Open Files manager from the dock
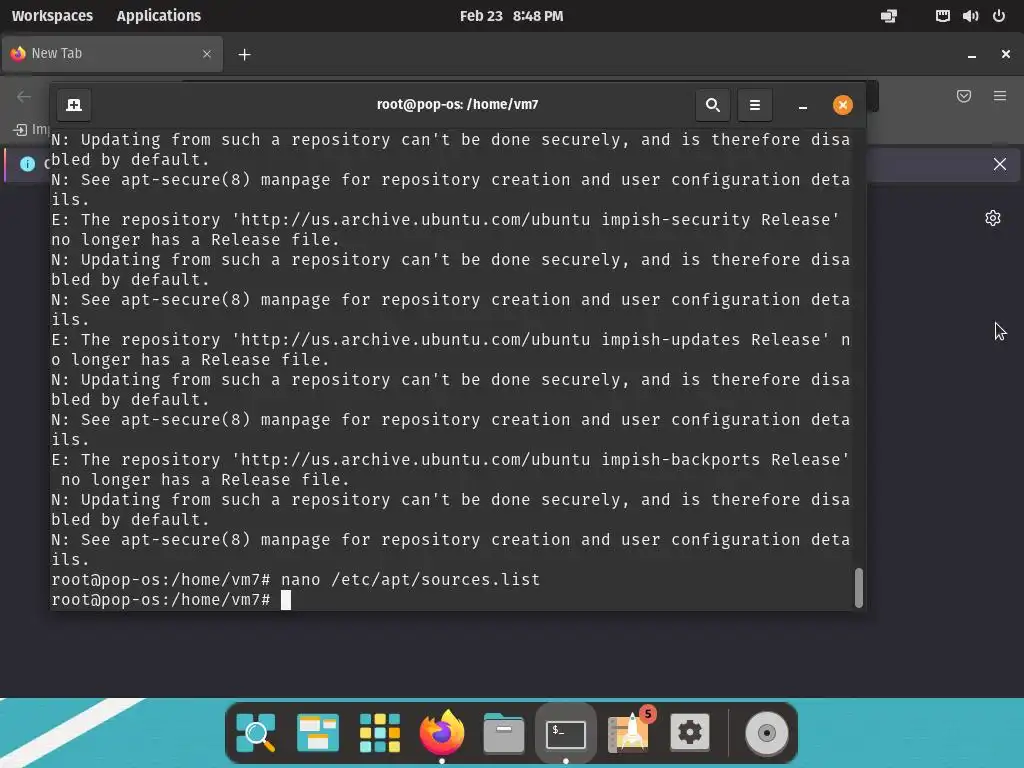The height and width of the screenshot is (768, 1024). coord(504,733)
